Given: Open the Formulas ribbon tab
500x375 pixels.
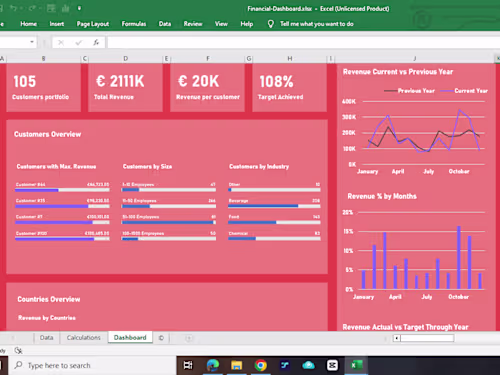Looking at the screenshot, I should tap(134, 24).
